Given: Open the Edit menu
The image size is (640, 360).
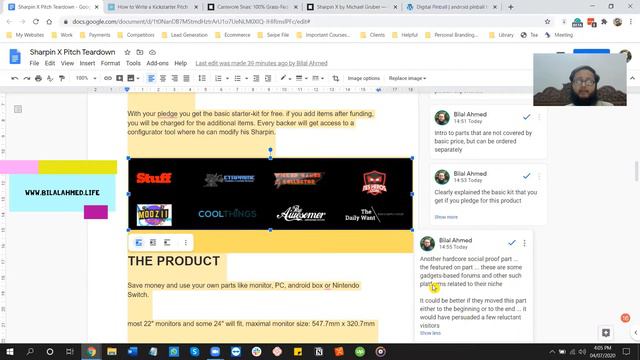Looking at the screenshot, I should coord(50,63).
